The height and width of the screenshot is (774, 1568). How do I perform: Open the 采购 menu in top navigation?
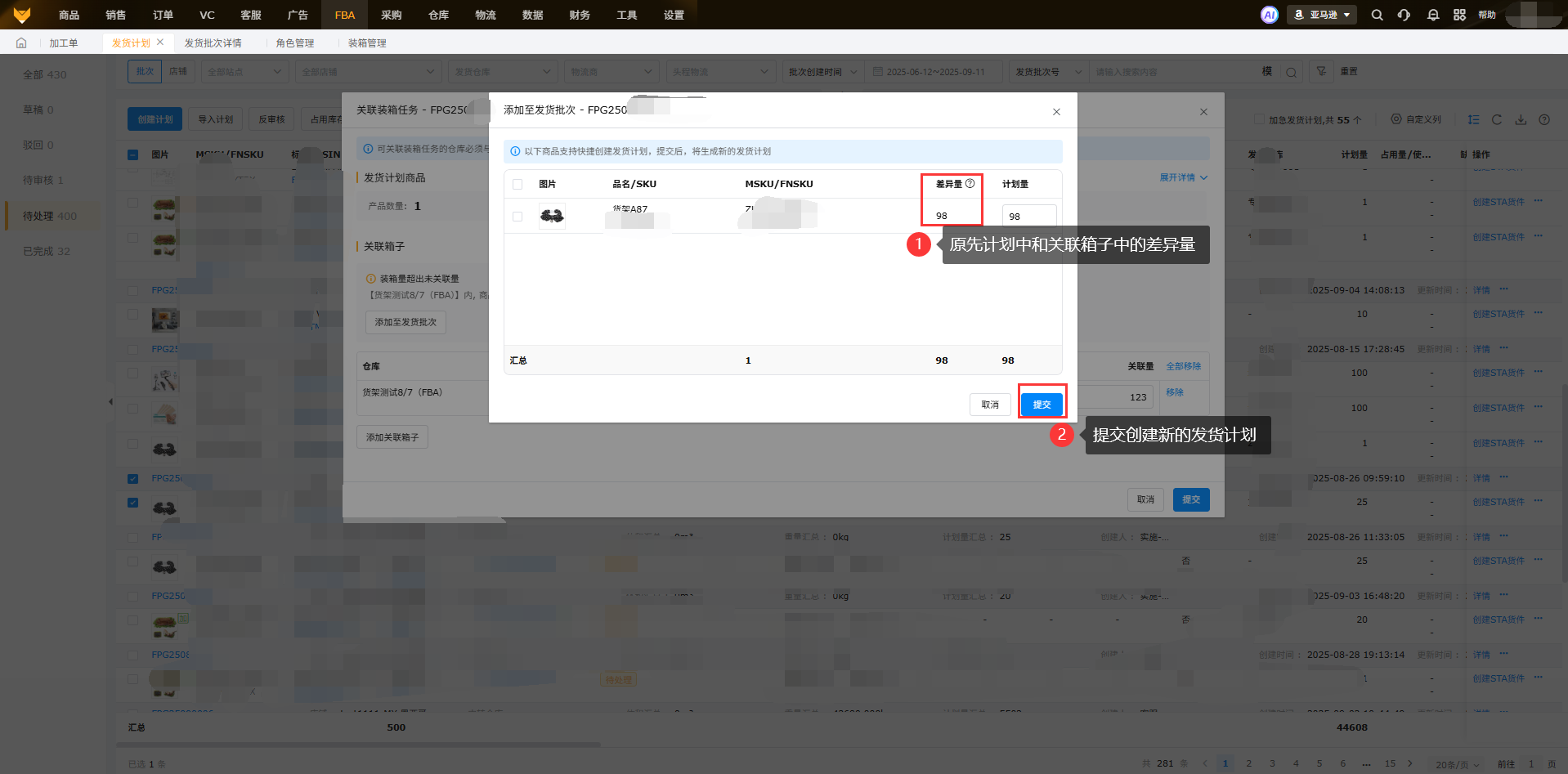[x=392, y=15]
